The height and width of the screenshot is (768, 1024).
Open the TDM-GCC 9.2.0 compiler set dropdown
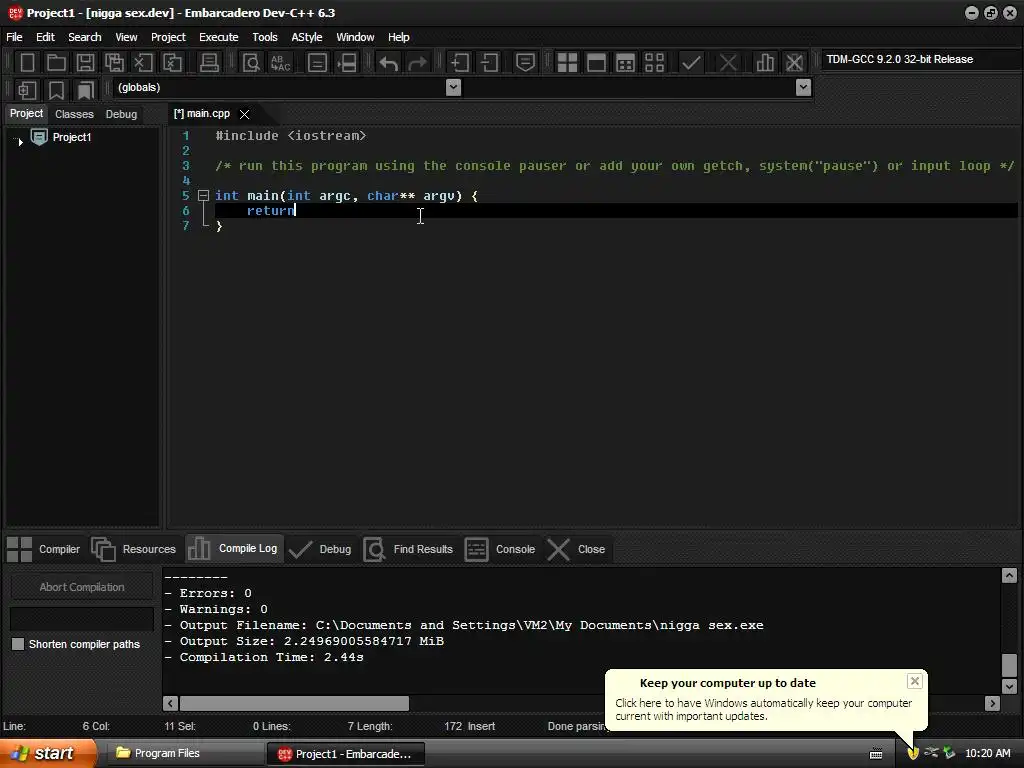tap(920, 59)
